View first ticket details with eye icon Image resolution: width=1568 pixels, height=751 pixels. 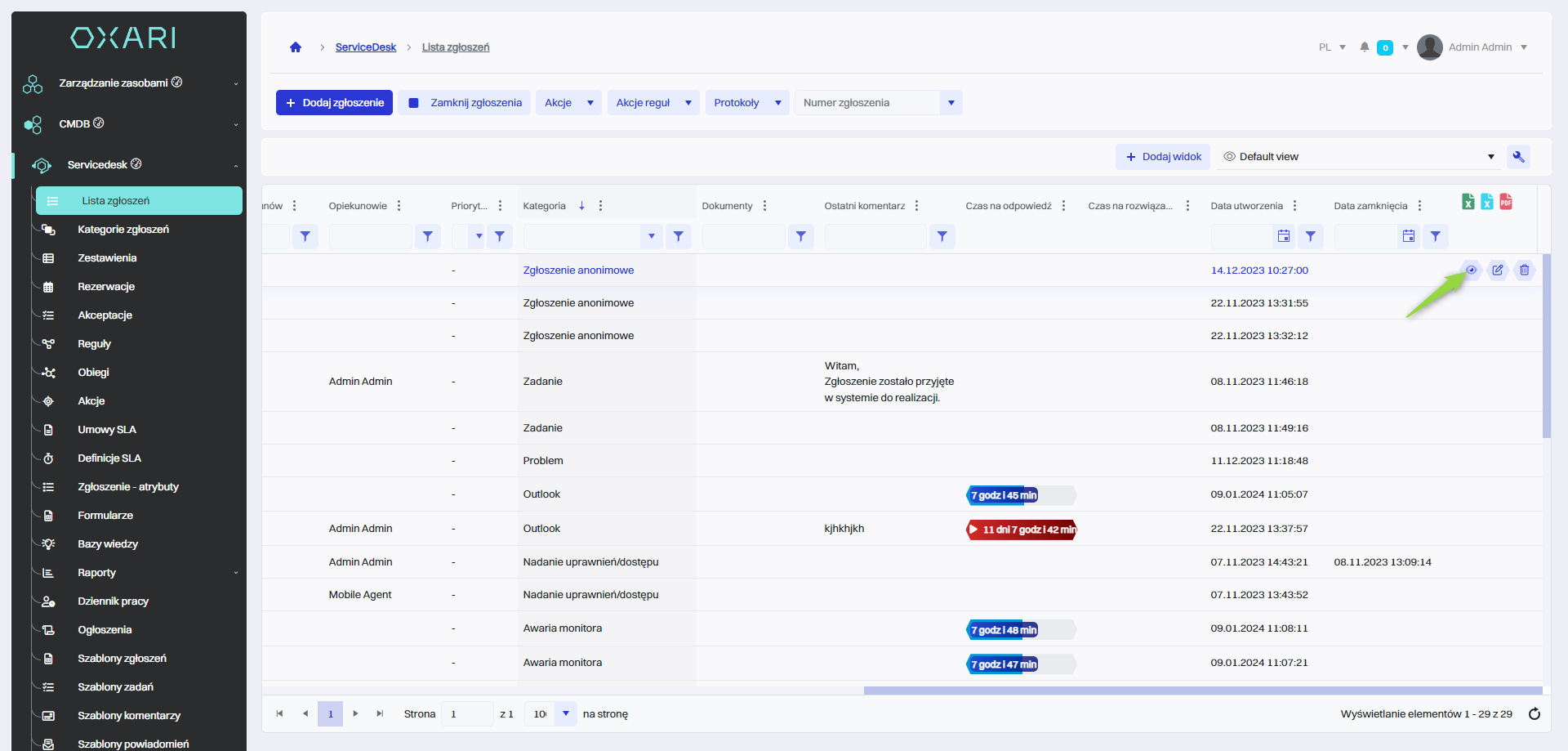point(1471,270)
